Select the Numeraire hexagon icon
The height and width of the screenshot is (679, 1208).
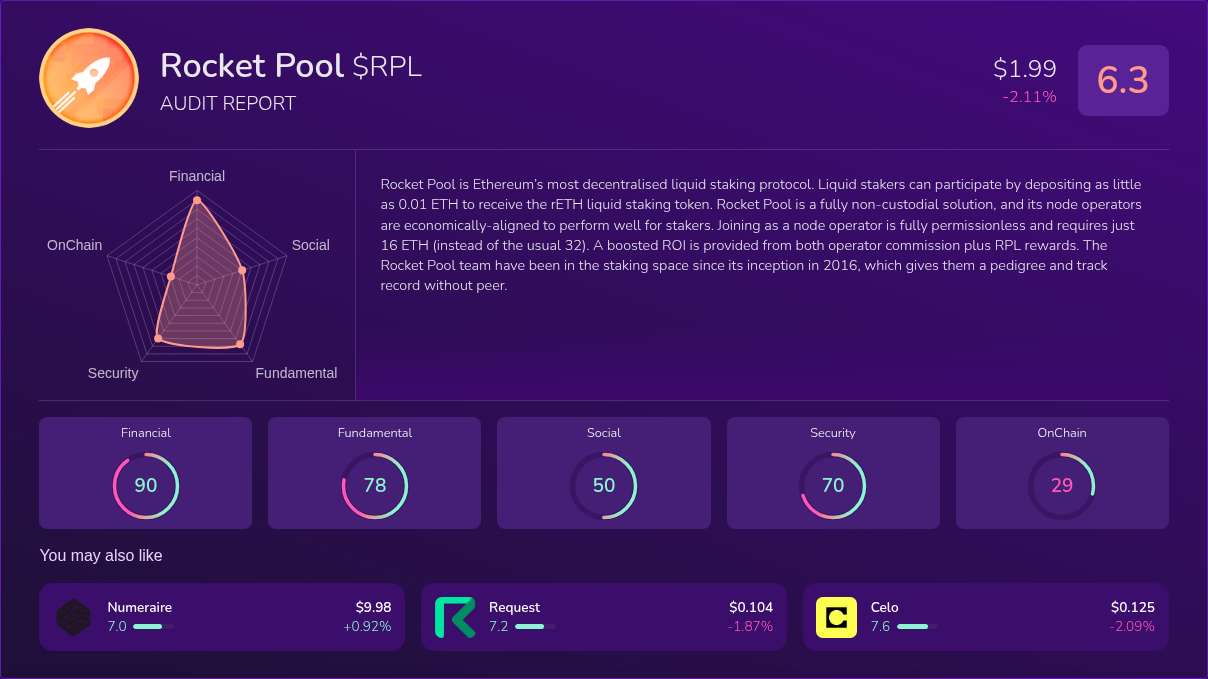(74, 617)
